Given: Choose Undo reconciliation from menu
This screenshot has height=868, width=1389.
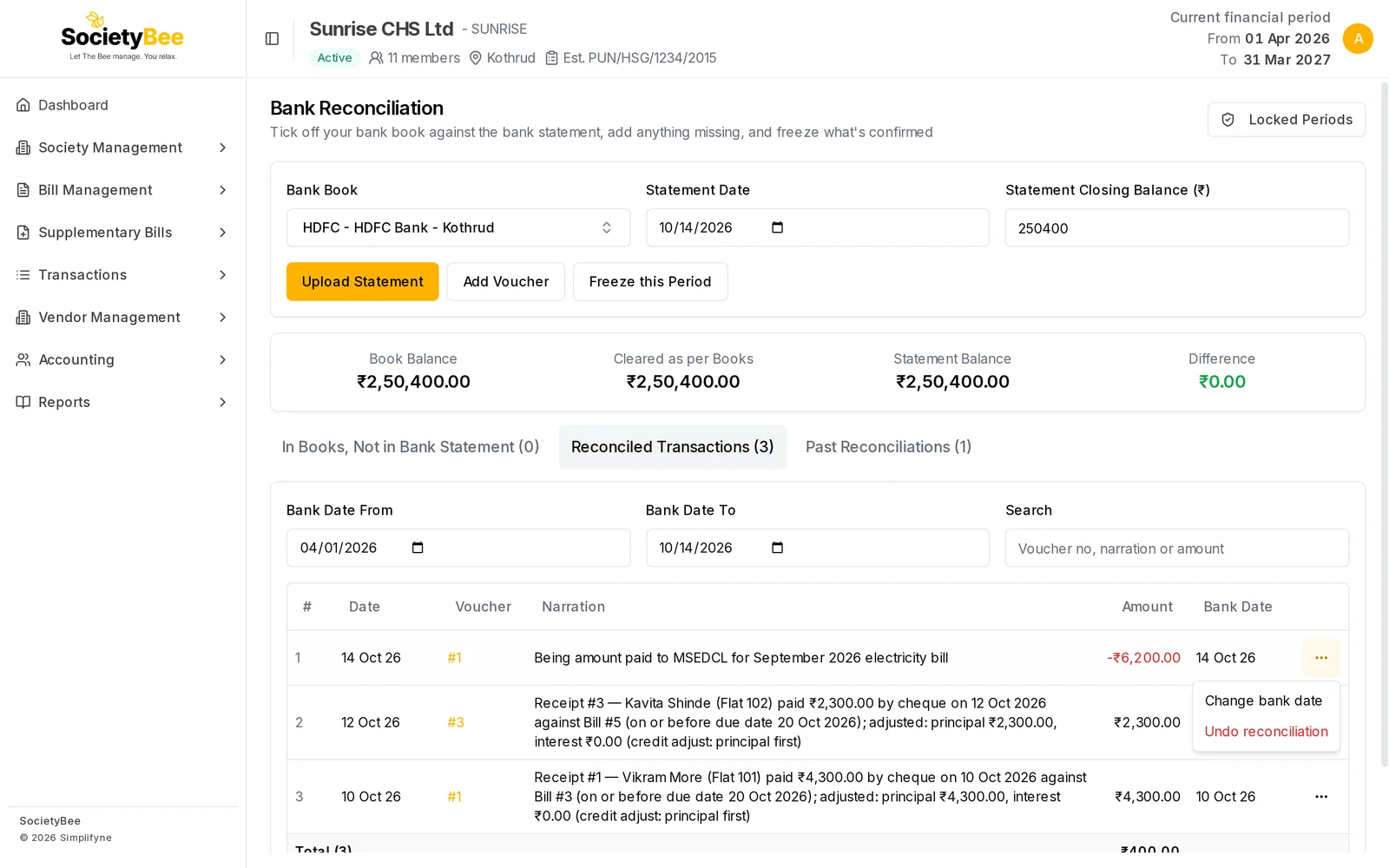Looking at the screenshot, I should tap(1266, 732).
